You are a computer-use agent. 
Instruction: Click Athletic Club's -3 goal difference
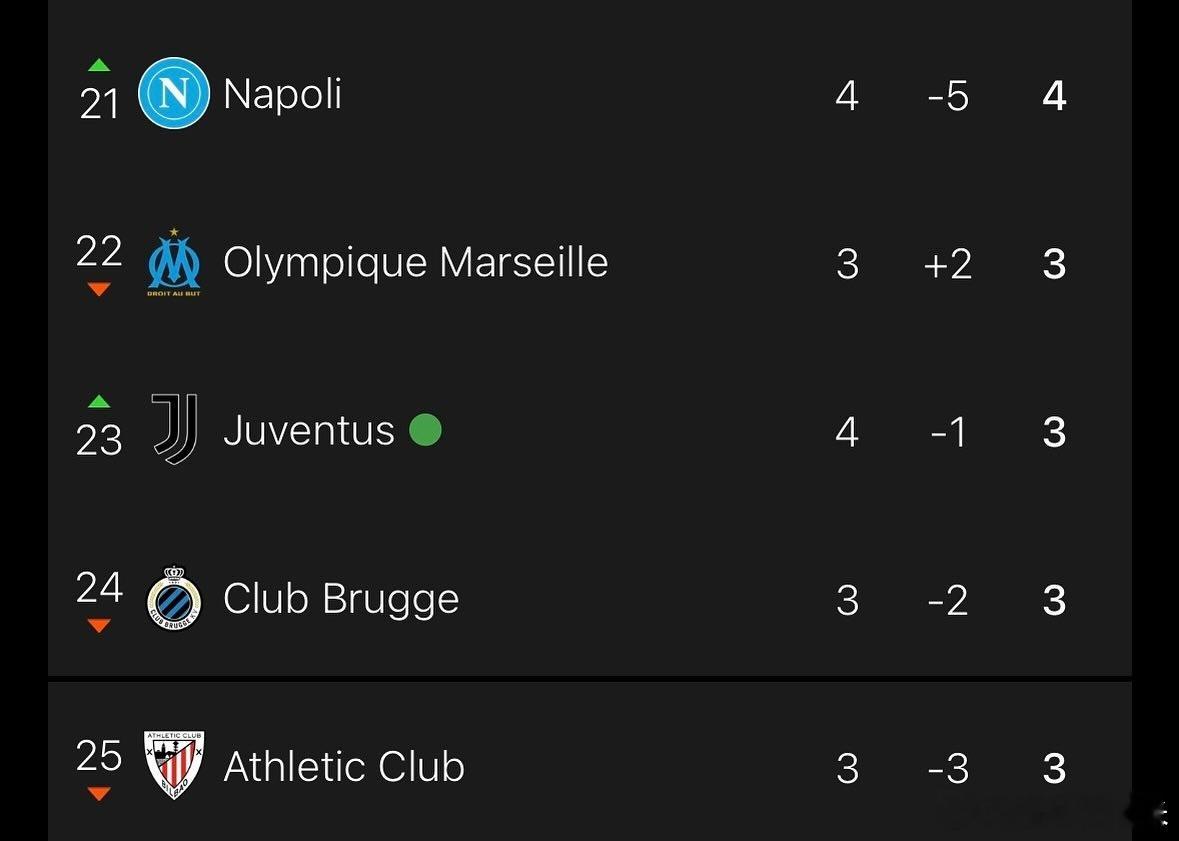947,769
